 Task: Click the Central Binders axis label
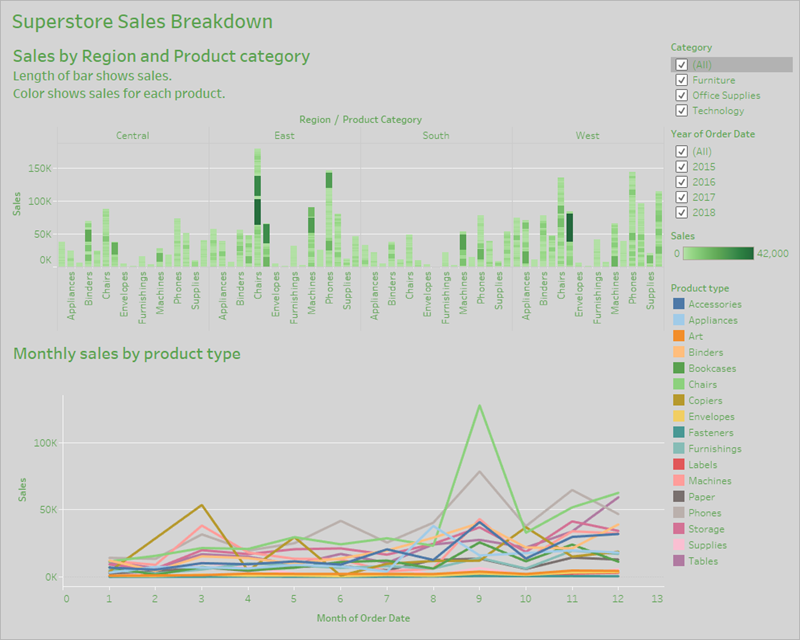[89, 289]
